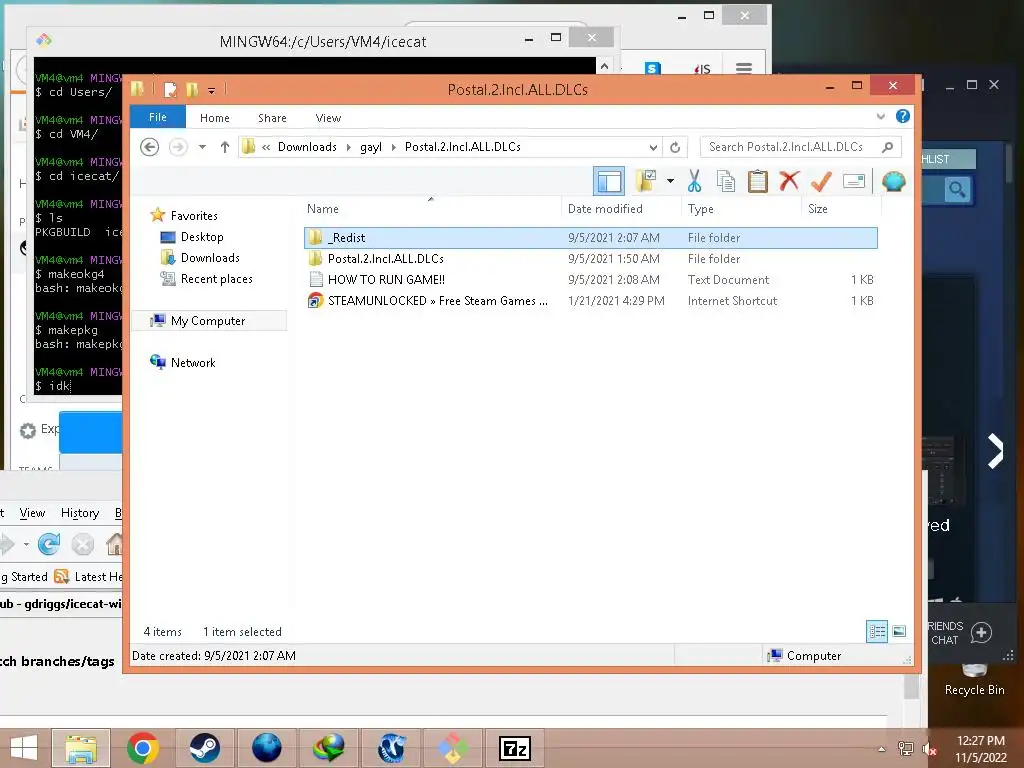
Task: Open the Recycle Bin on desktop
Action: point(974,679)
